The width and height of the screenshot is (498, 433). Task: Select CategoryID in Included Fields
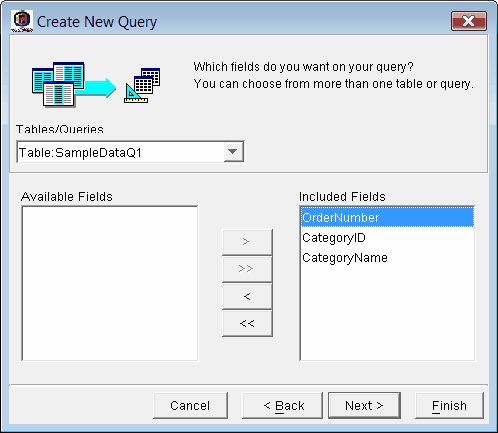(x=387, y=237)
